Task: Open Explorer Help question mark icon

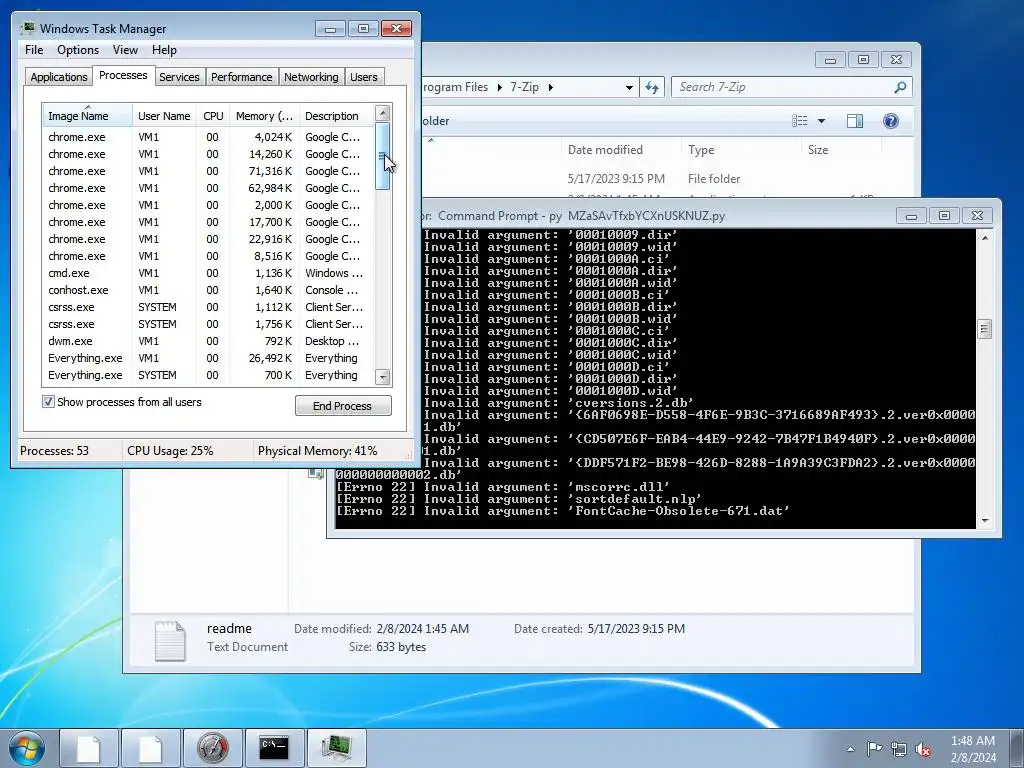Action: tap(891, 121)
